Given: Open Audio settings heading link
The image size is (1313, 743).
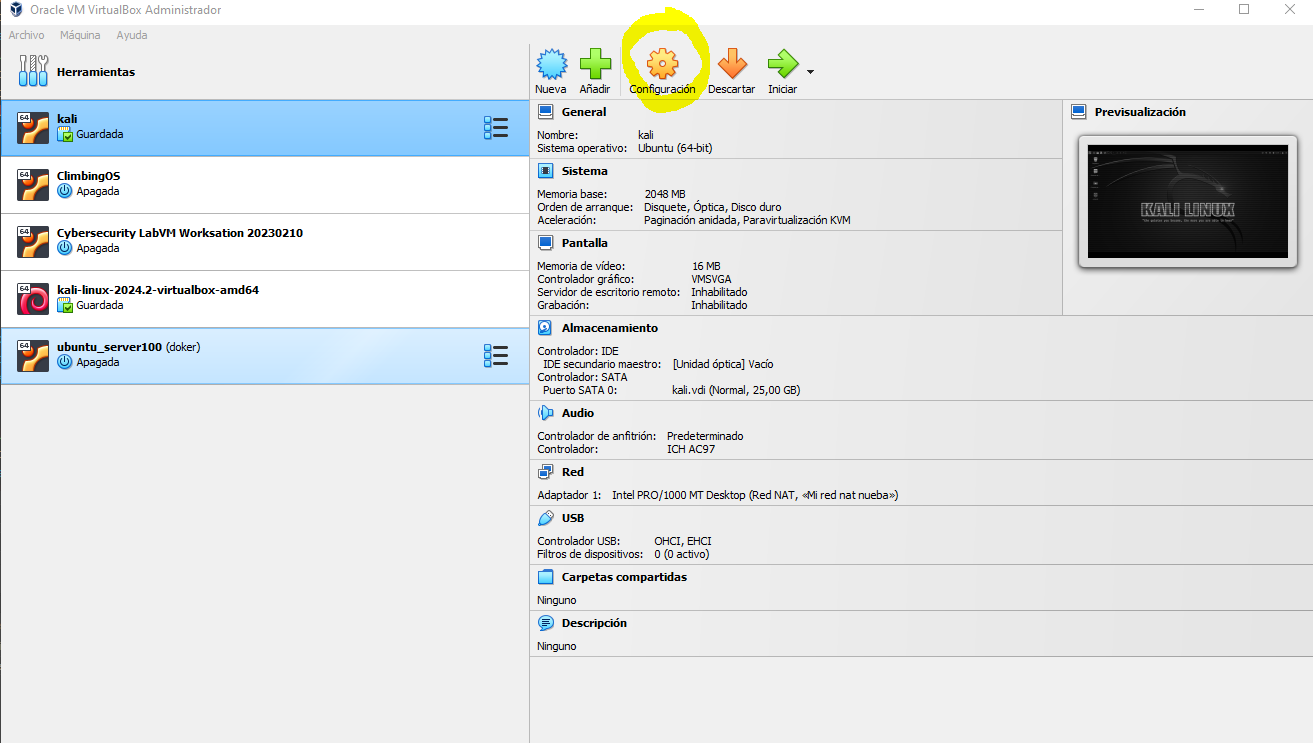Looking at the screenshot, I should (x=578, y=413).
